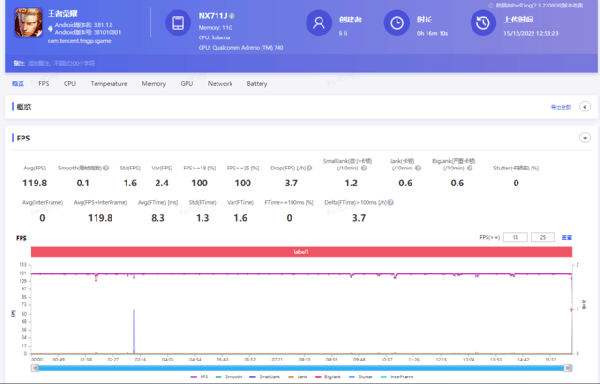600x384 pixels.
Task: Click the SmallJank value 1.2
Action: [351, 183]
